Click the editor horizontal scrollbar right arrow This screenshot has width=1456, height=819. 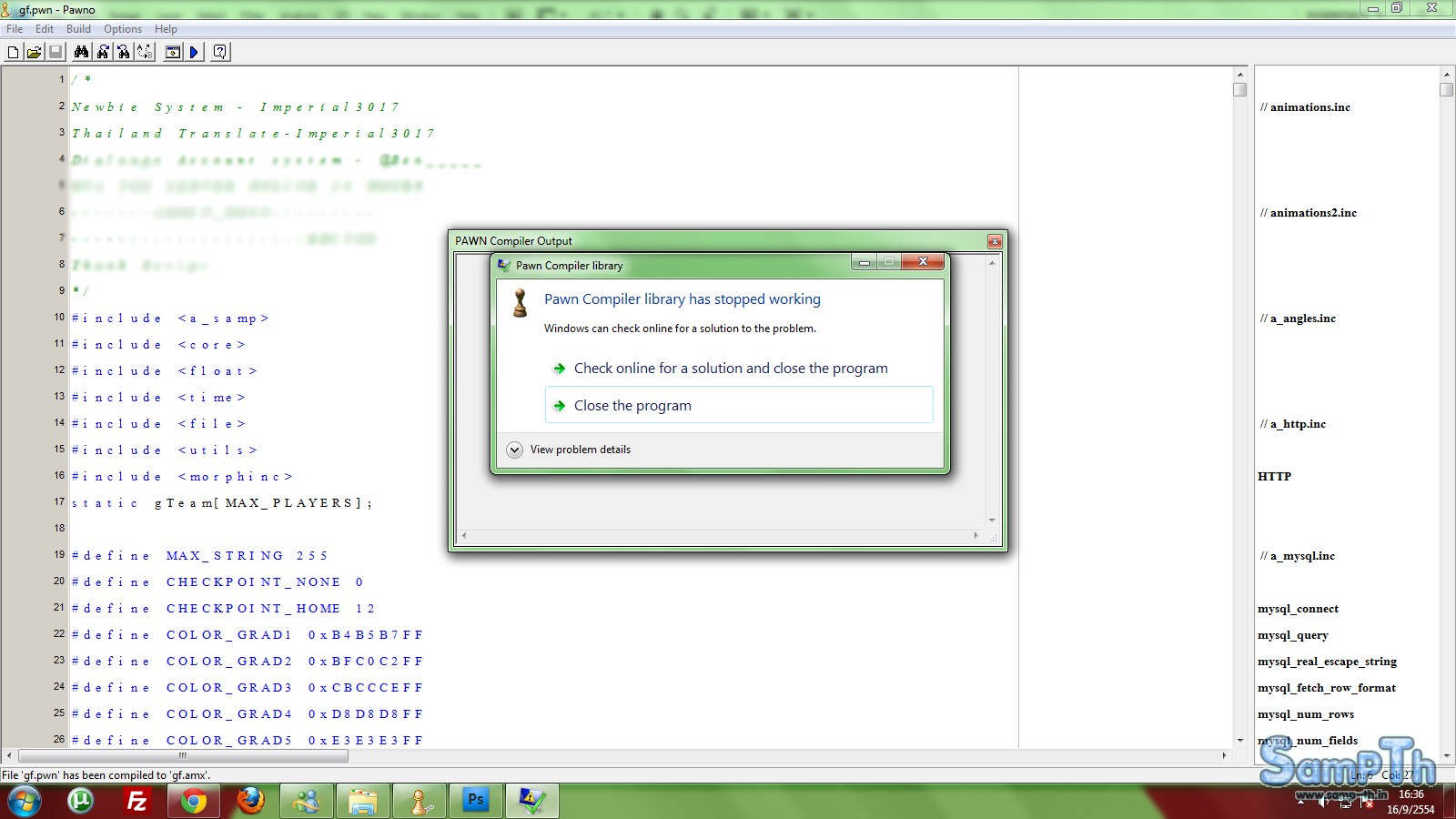1224,755
